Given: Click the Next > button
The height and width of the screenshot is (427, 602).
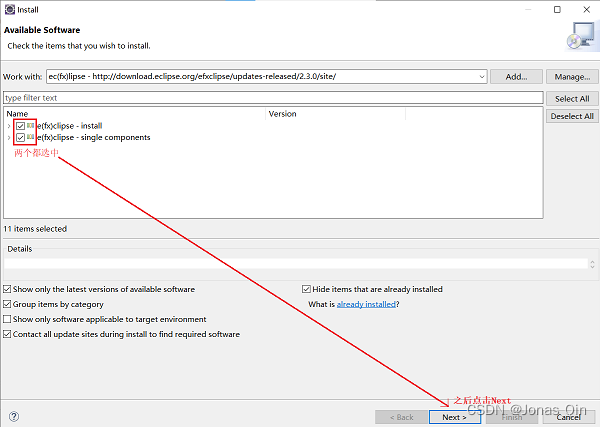Looking at the screenshot, I should pyautogui.click(x=455, y=417).
